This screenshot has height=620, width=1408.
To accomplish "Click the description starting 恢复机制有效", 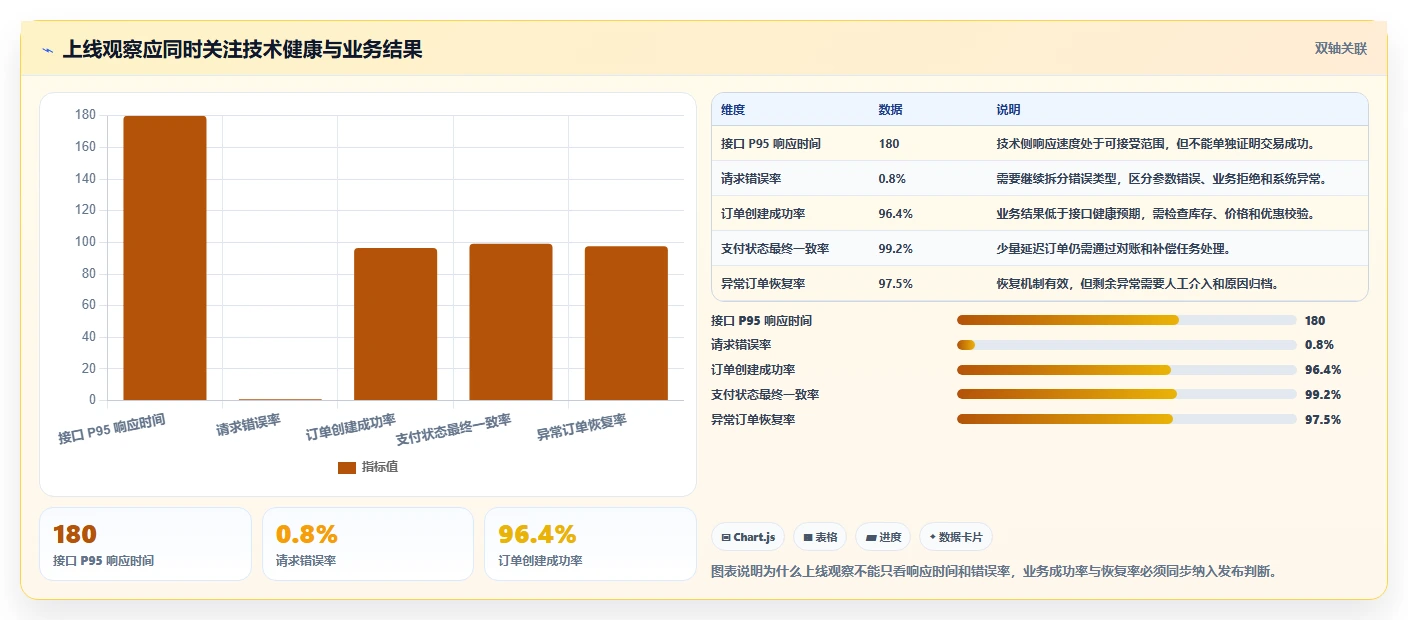I will 1138,284.
